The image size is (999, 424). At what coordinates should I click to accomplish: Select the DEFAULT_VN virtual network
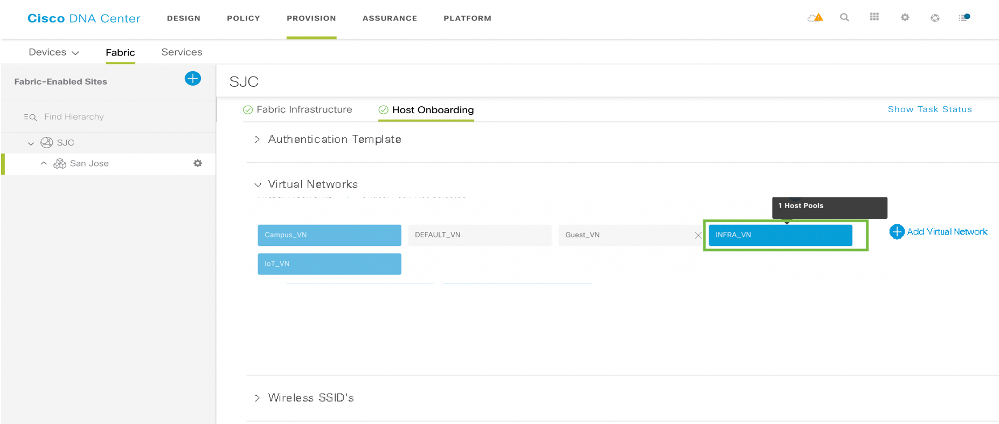480,235
